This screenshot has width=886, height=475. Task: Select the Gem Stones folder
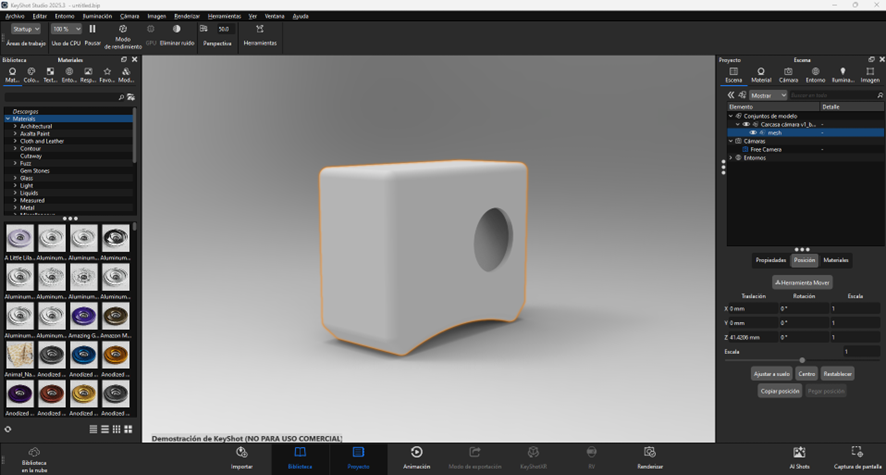tap(34, 171)
